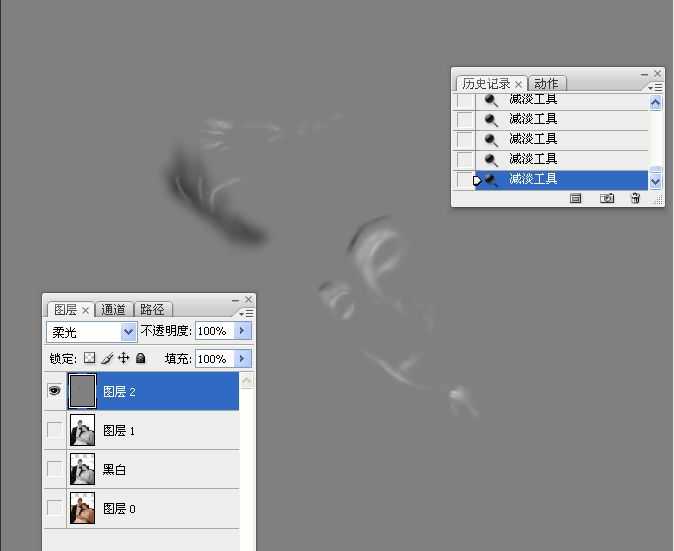Expand the 填充 fill slider arrow
Screen dimensions: 674x551
[242, 358]
